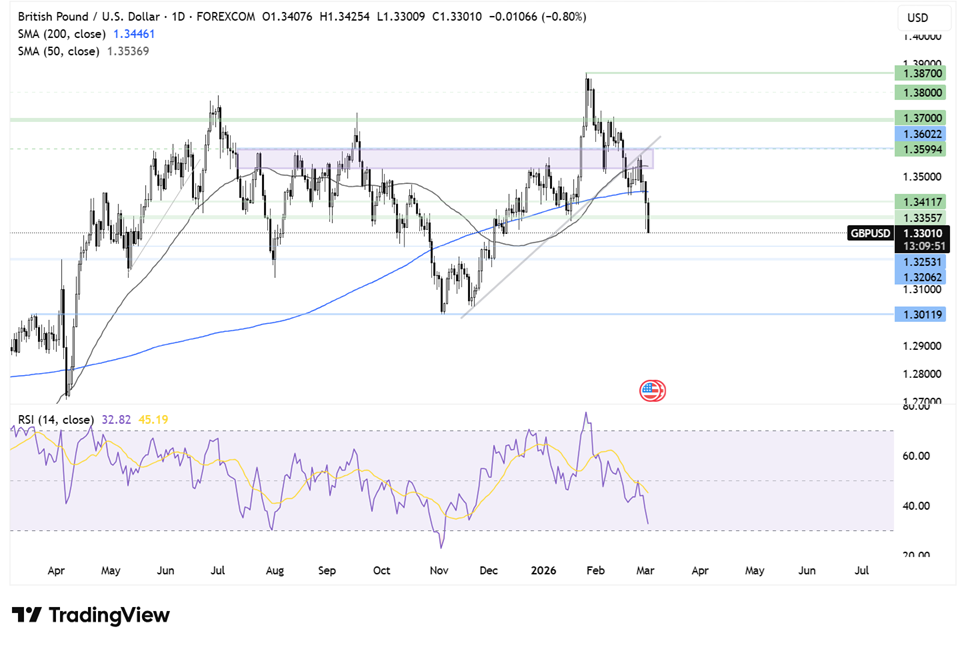966x645 pixels.
Task: Click the US economic event flag icon
Action: (x=652, y=391)
